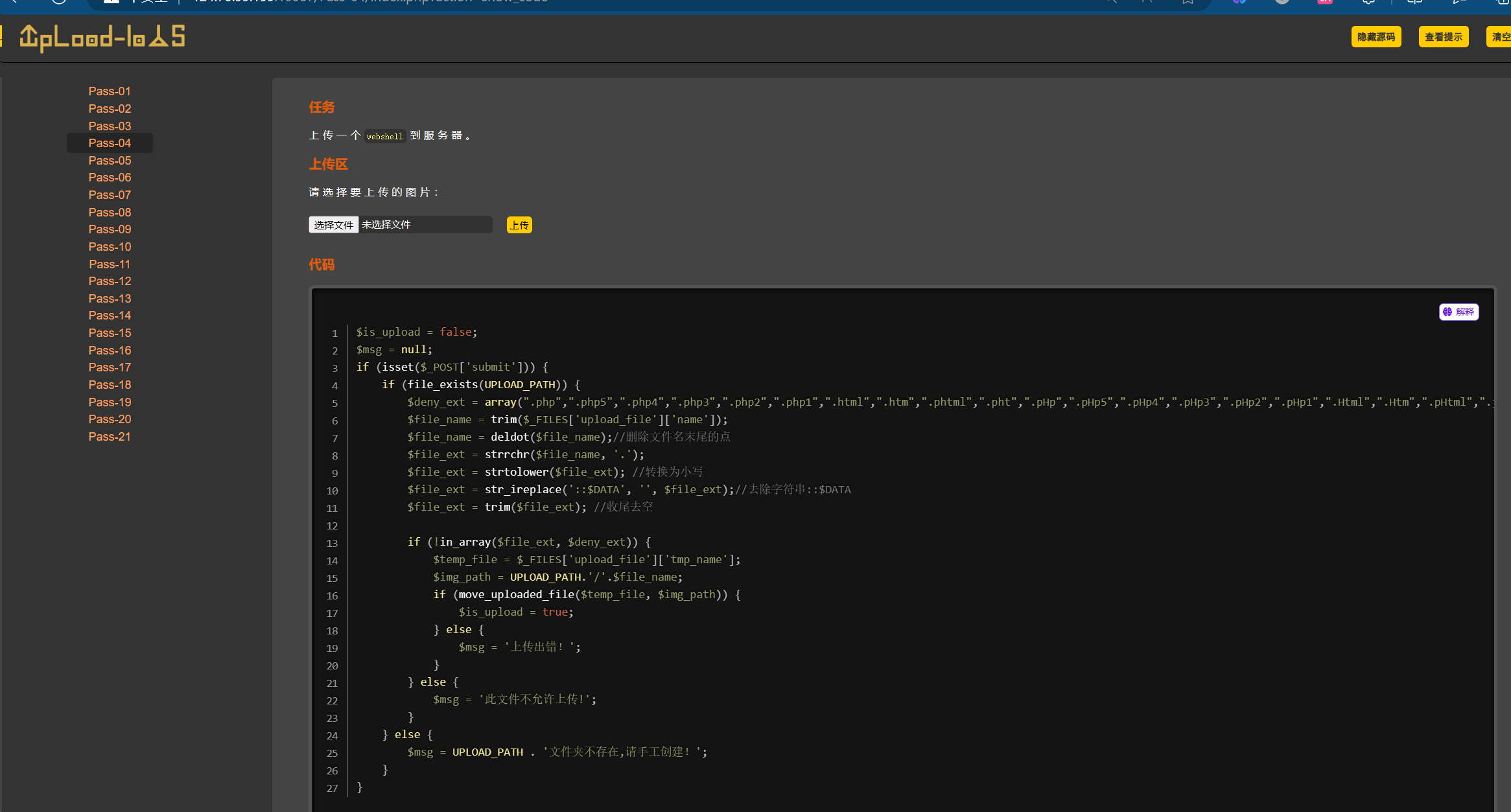1511x812 pixels.
Task: Open Pass-03 in the sidebar
Action: 110,126
